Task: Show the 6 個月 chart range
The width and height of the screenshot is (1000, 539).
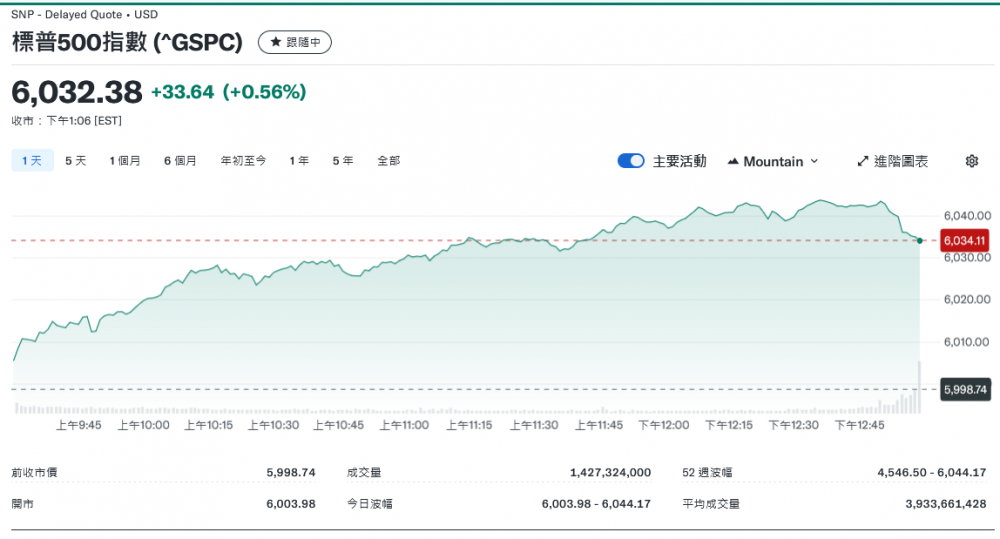Action: [x=180, y=160]
